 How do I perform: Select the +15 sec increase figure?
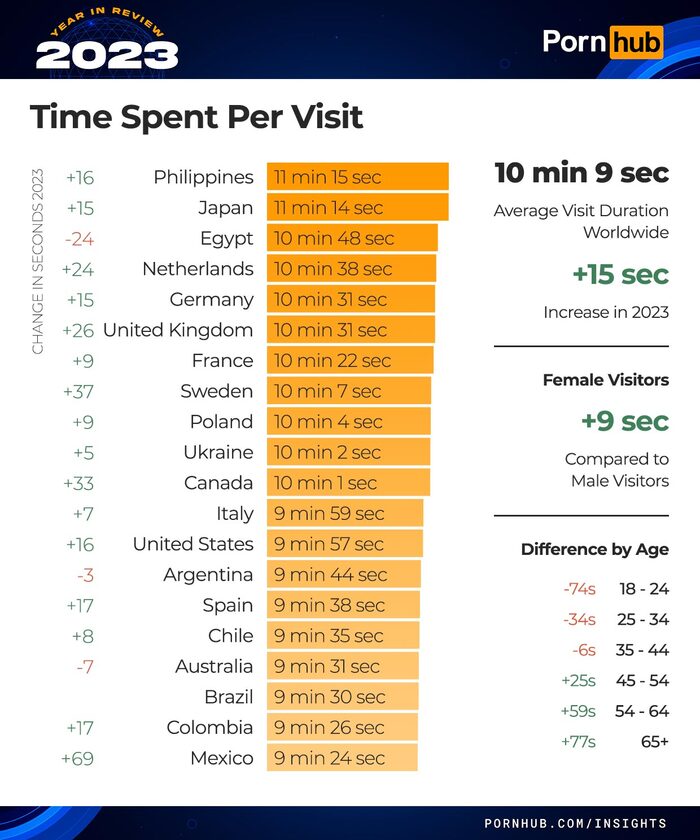[620, 274]
